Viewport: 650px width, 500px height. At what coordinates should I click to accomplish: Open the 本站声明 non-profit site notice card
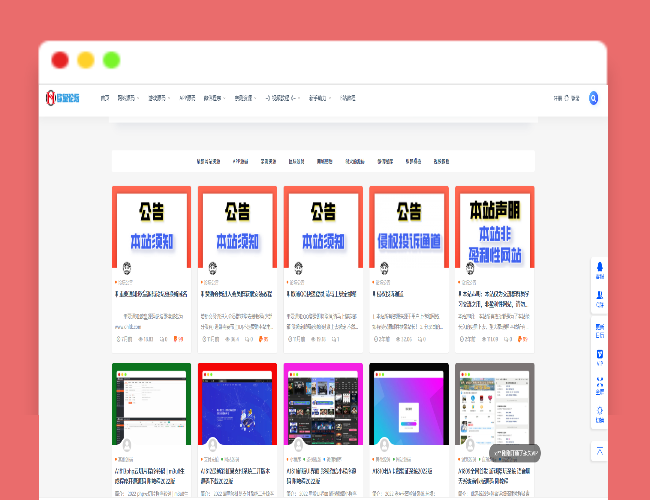pyautogui.click(x=494, y=226)
